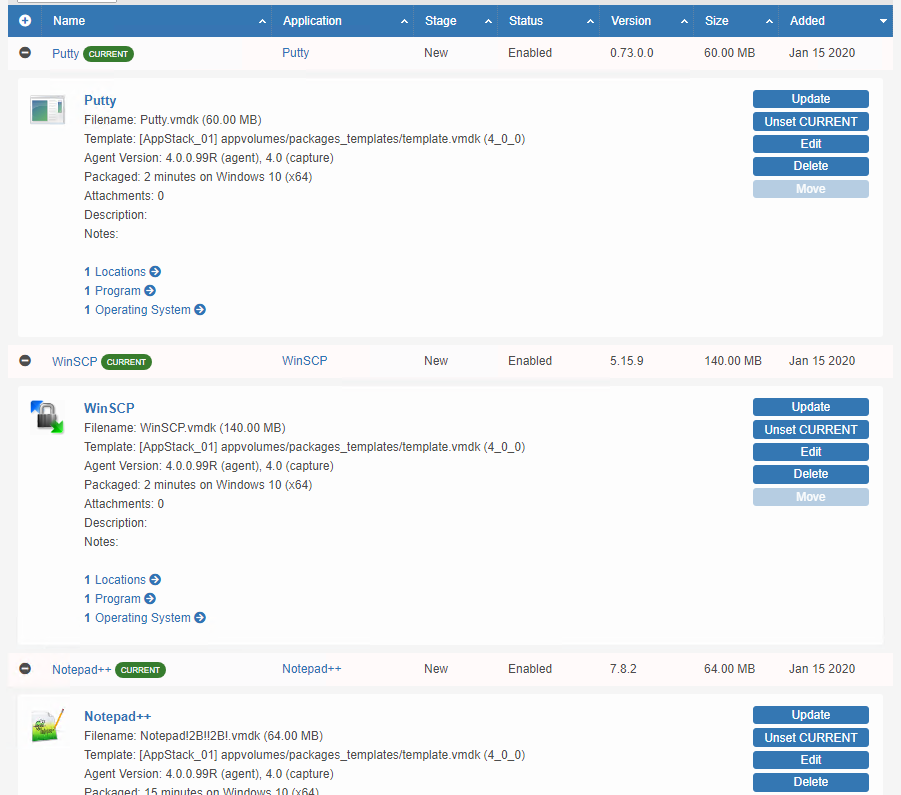The width and height of the screenshot is (901, 795).
Task: Select size cell 140.00 MB
Action: [x=733, y=361]
